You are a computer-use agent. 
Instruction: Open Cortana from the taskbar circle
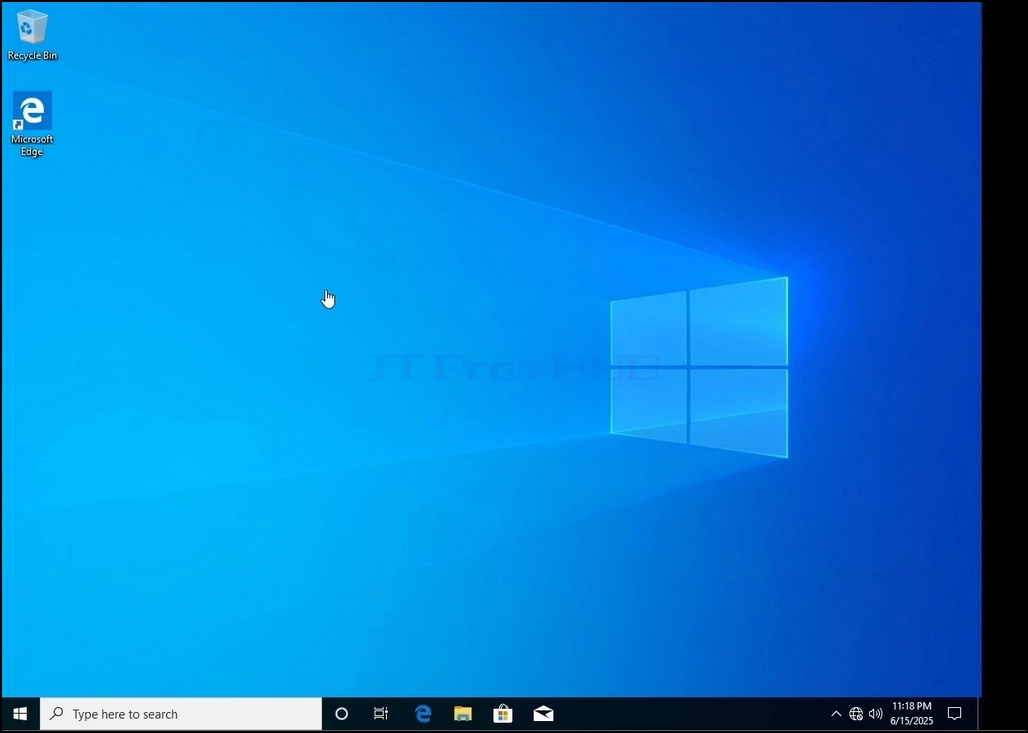342,714
